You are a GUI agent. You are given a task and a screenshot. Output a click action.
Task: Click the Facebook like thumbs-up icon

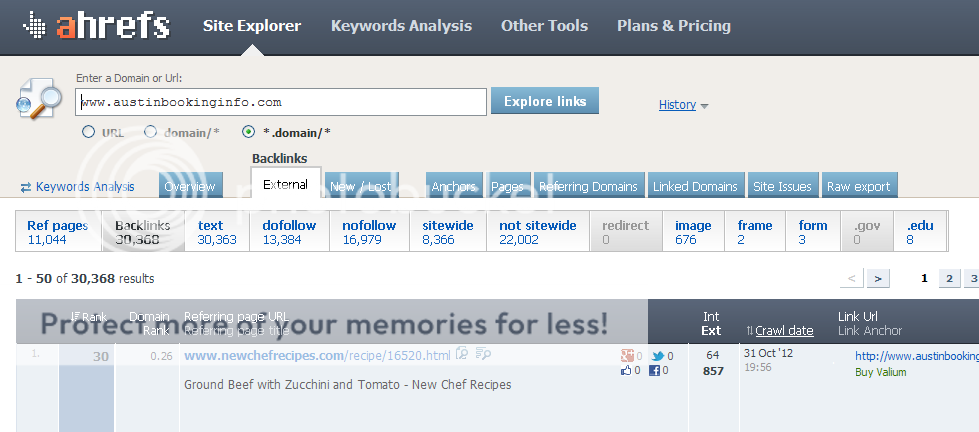pos(626,370)
